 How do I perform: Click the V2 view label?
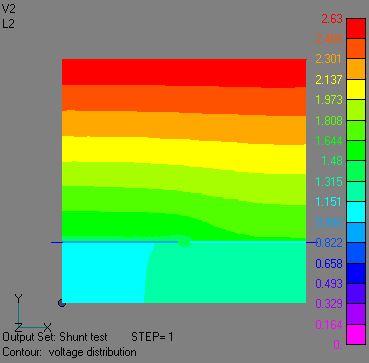point(8,9)
